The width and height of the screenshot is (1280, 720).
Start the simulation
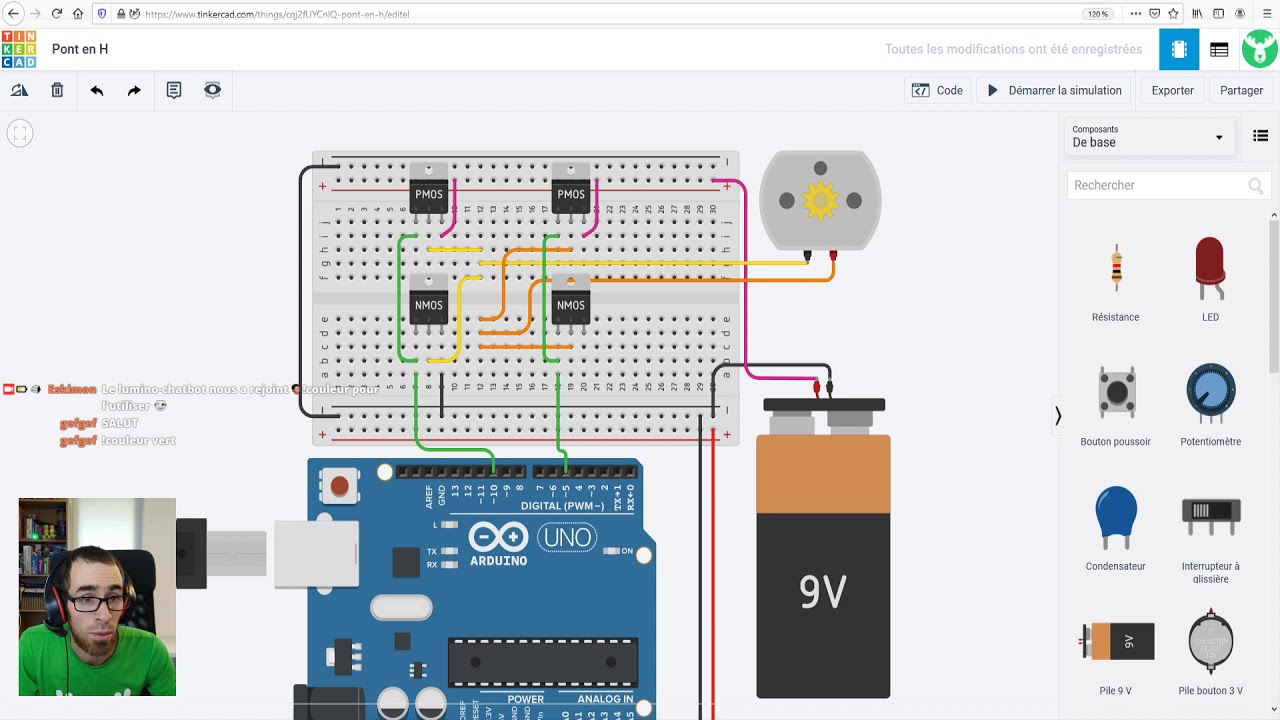click(1054, 90)
